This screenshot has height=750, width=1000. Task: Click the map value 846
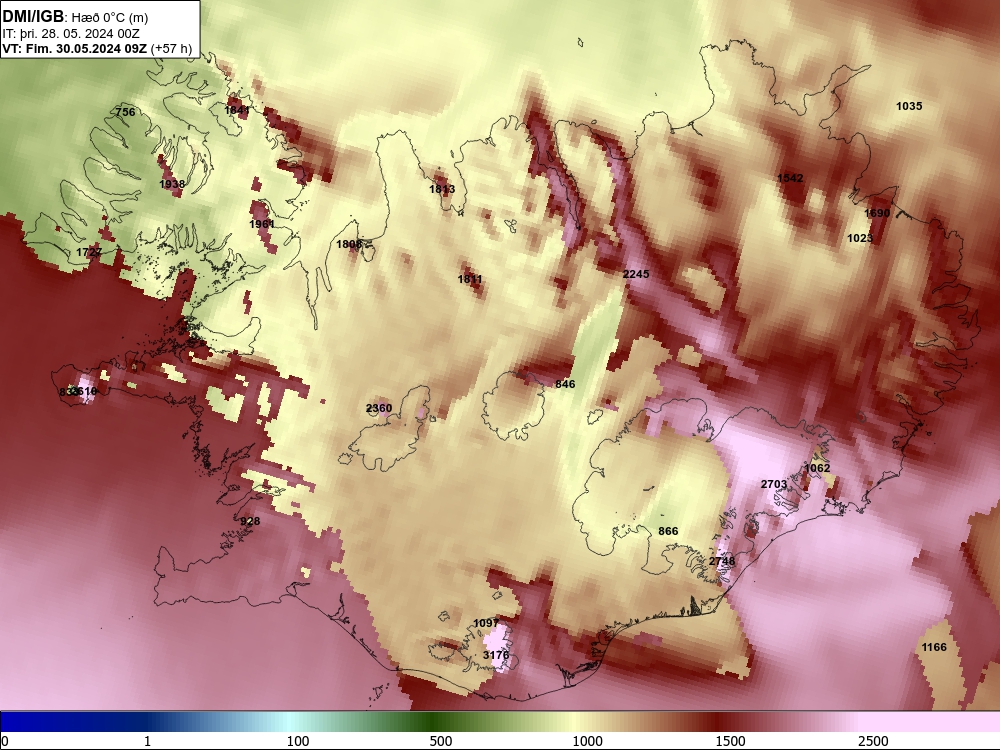pyautogui.click(x=565, y=384)
